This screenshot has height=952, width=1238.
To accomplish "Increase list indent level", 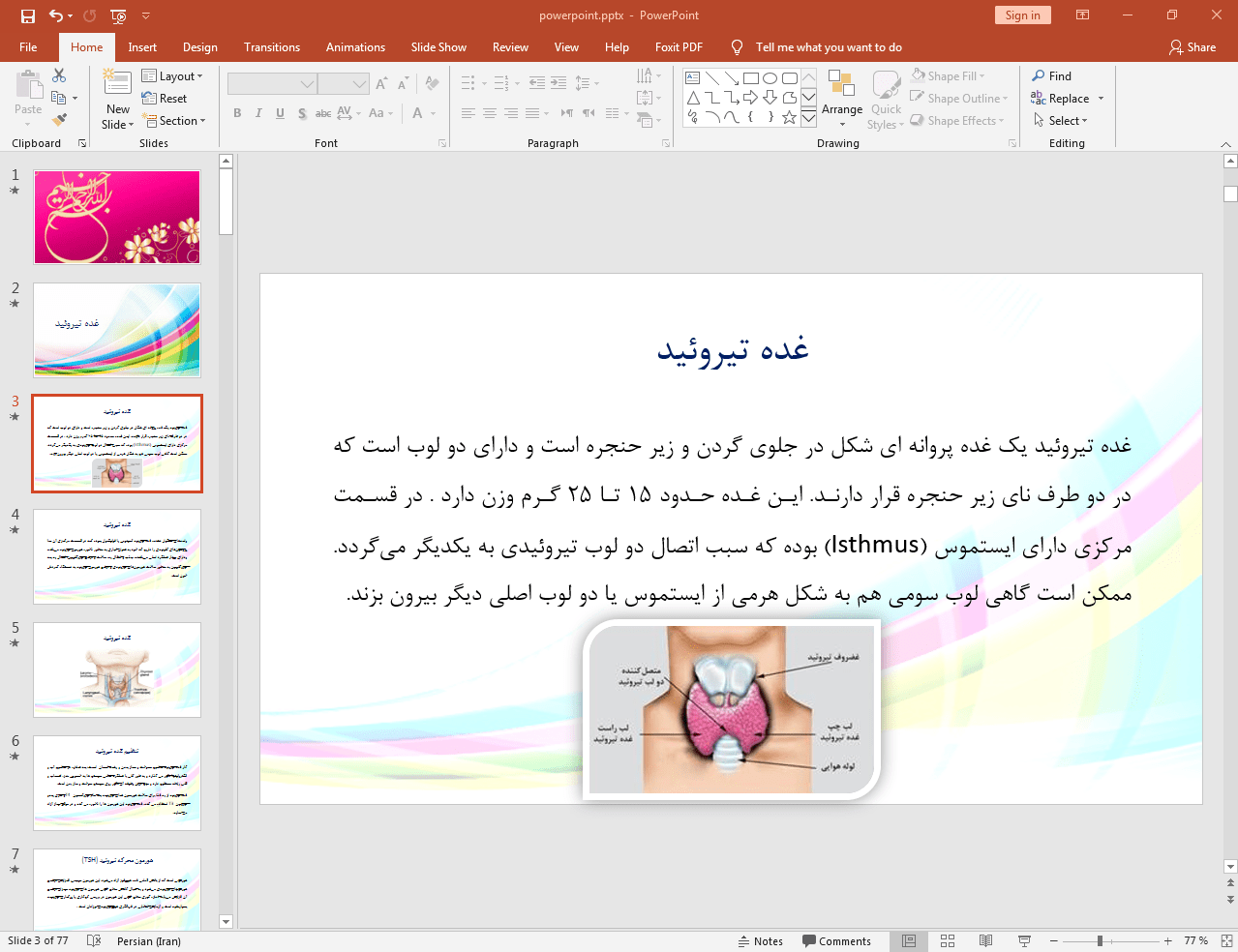I will [559, 83].
